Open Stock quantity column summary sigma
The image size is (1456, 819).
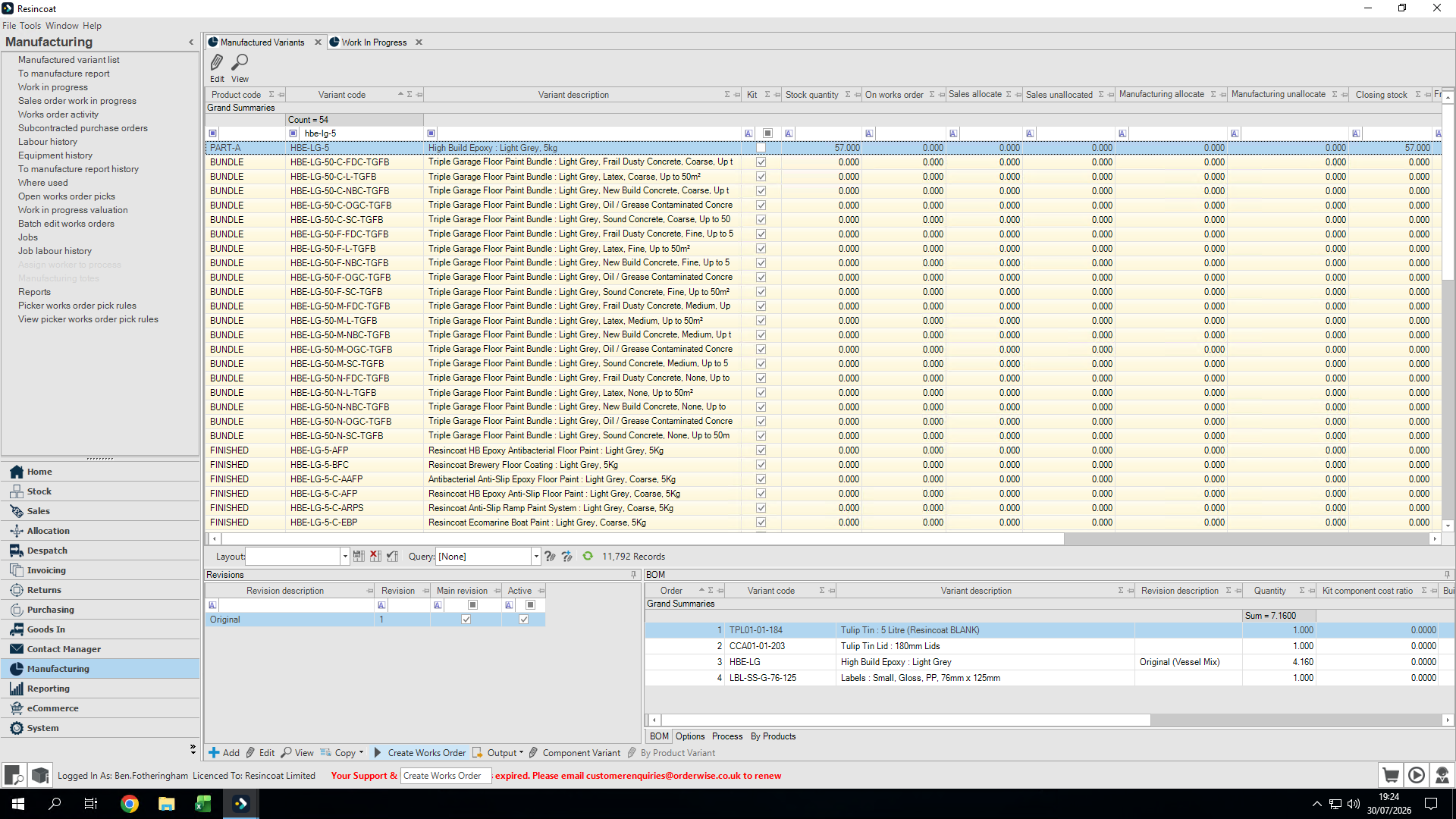point(848,95)
